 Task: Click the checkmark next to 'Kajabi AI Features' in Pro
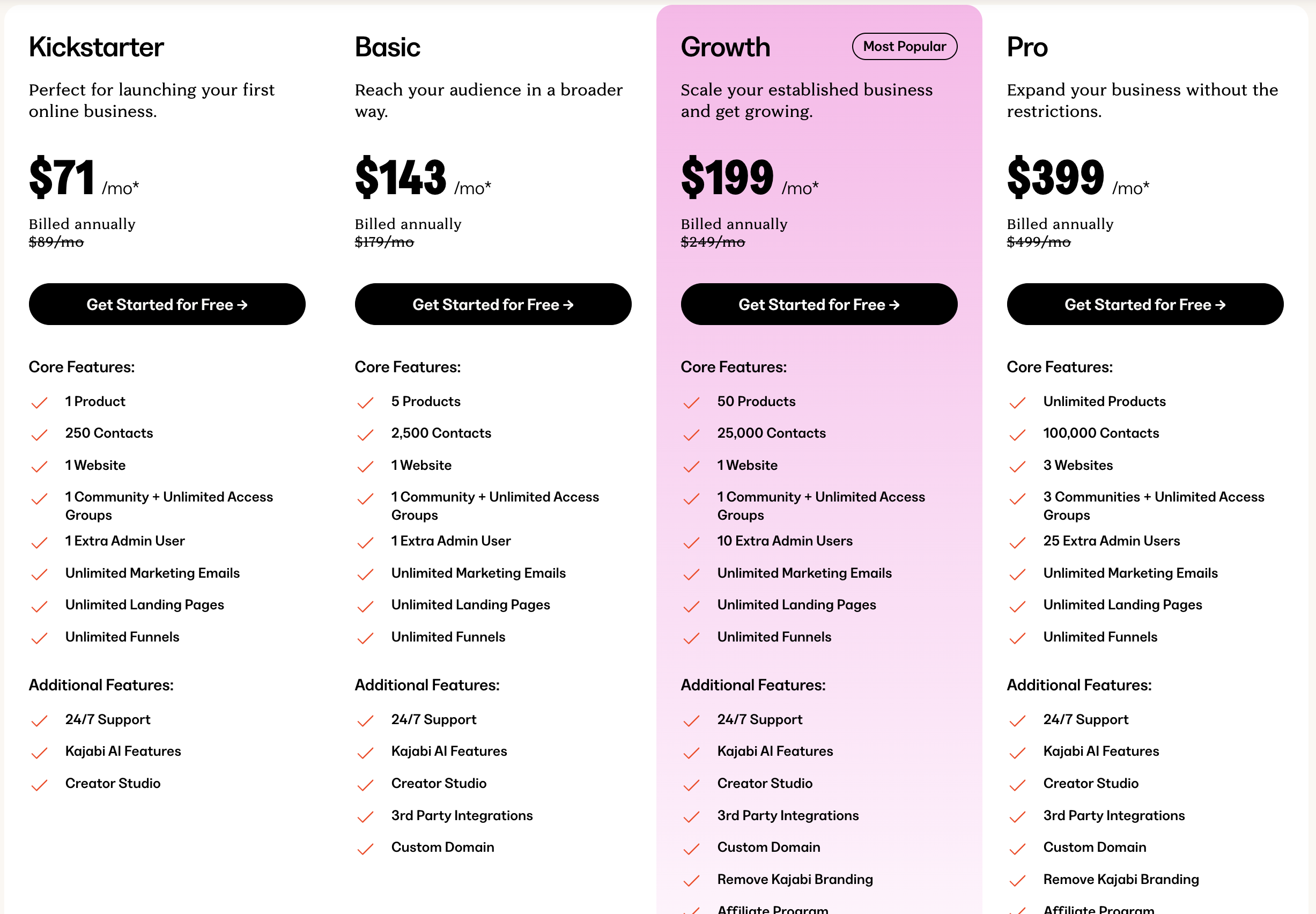click(1018, 753)
